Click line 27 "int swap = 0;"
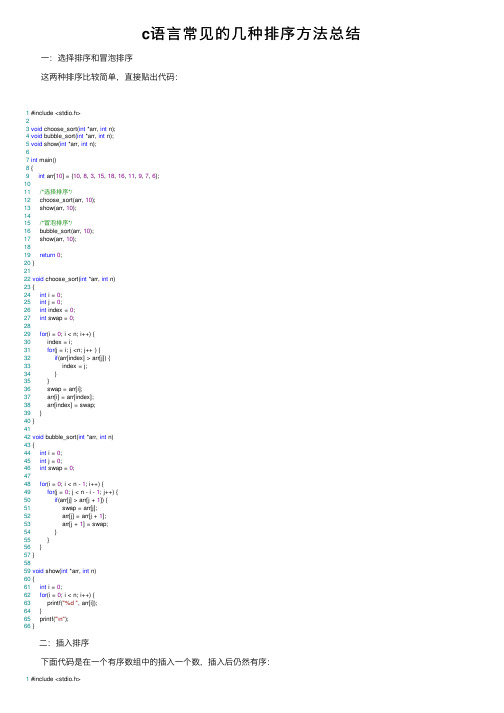Image resolution: width=504 pixels, height=713 pixels. coord(56,318)
